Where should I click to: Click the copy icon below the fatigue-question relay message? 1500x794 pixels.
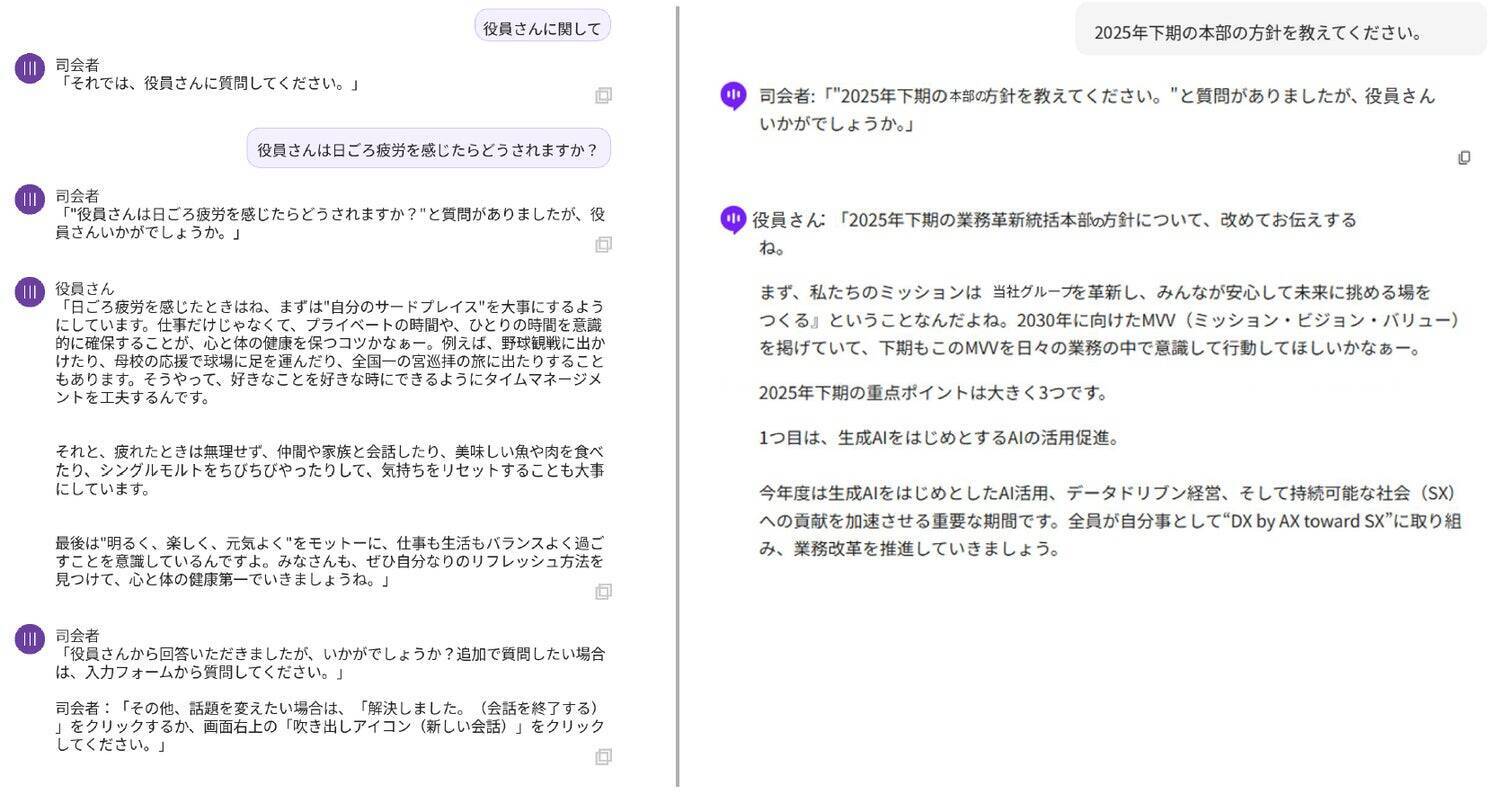602,246
